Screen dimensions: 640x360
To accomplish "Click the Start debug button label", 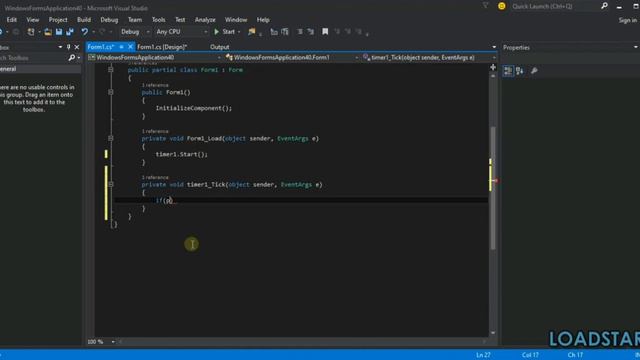I will point(229,32).
